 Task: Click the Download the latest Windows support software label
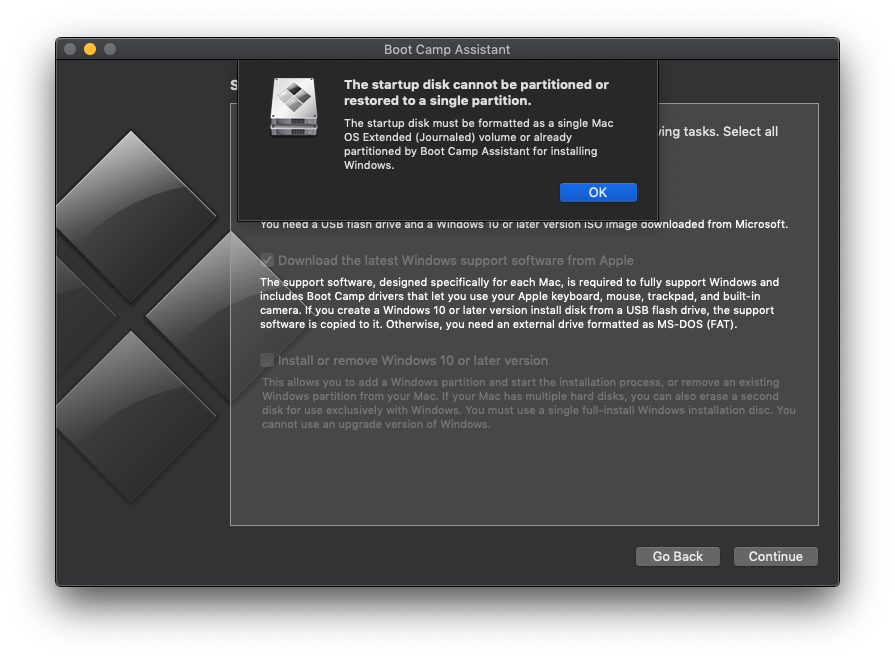(x=455, y=260)
